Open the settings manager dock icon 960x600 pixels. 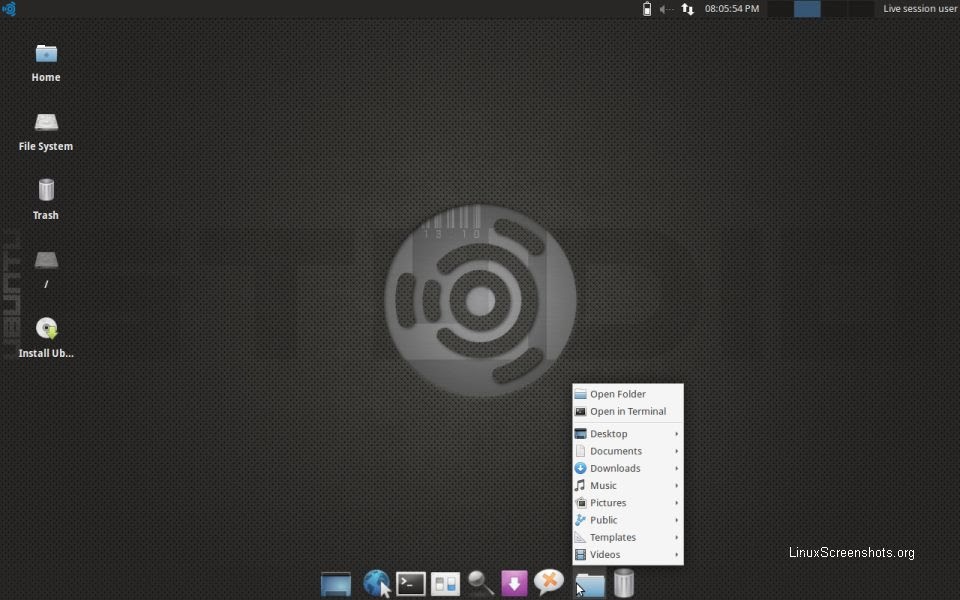click(445, 584)
